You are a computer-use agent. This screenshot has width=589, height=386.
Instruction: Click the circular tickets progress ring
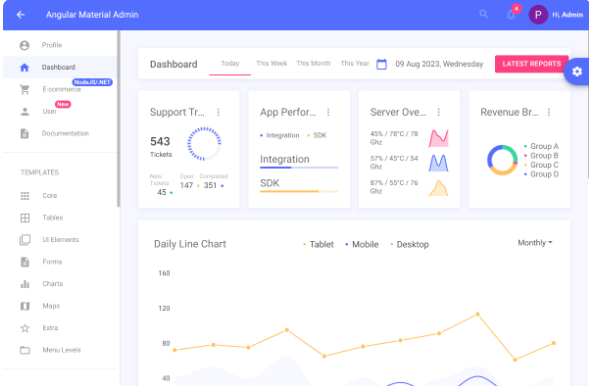pos(204,144)
